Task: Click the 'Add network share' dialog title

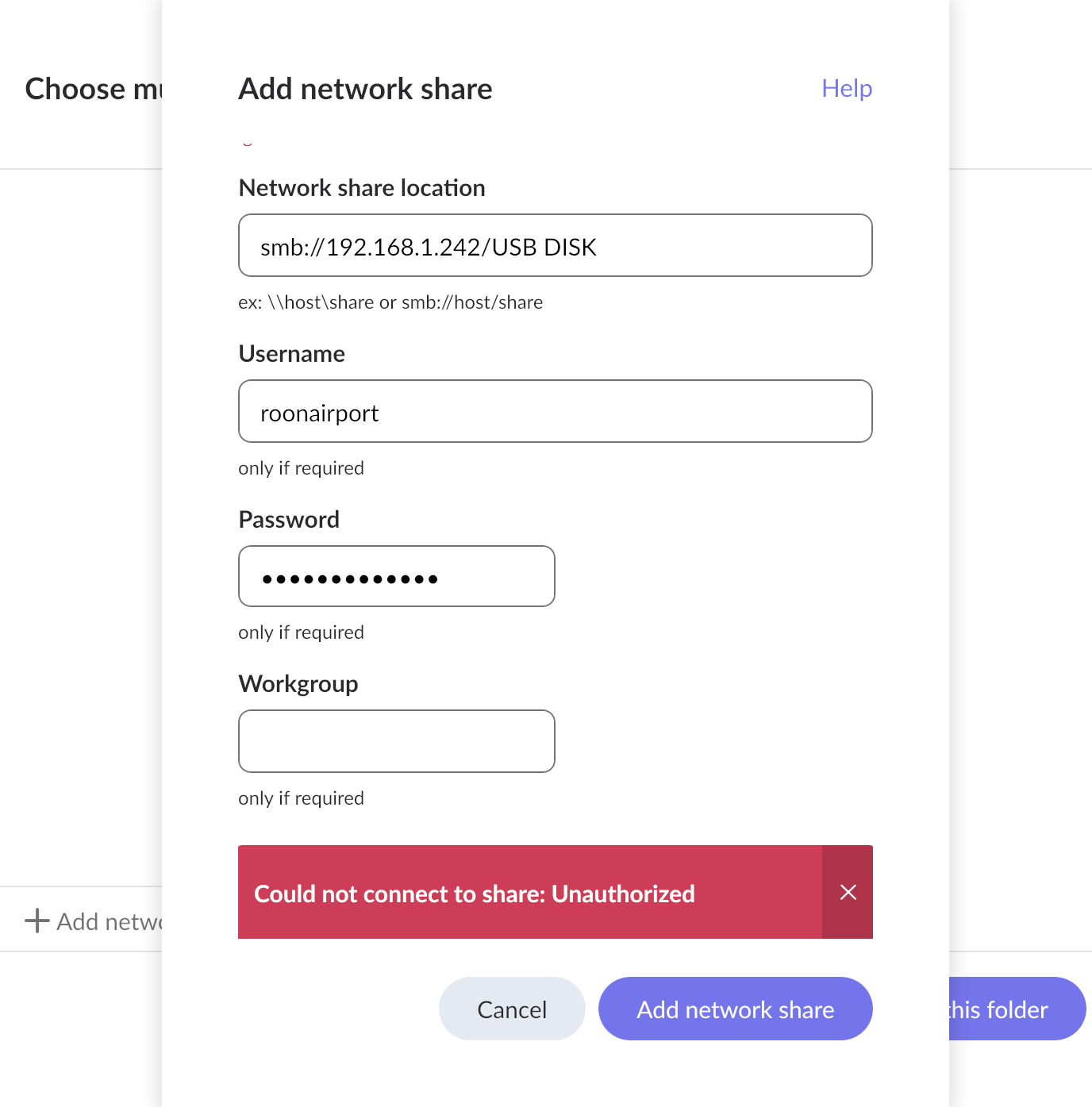Action: 366,89
